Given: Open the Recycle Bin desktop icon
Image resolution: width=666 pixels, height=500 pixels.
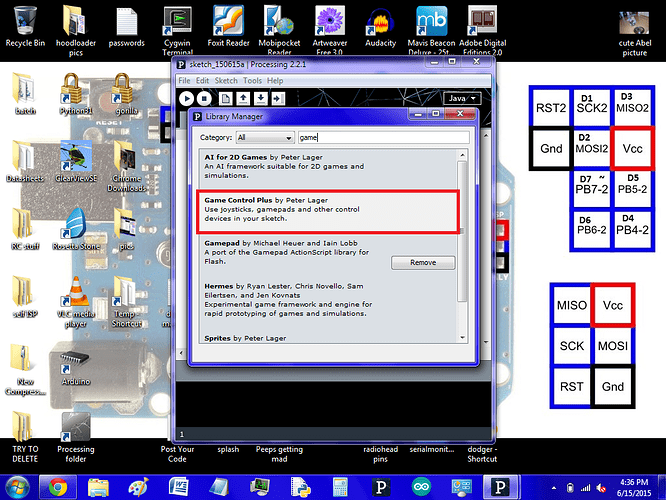Looking at the screenshot, I should pos(25,26).
